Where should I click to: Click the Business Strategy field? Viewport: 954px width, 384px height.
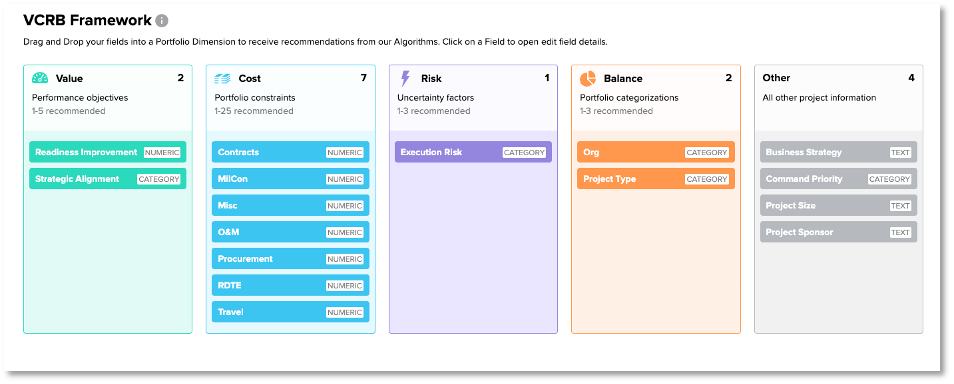[838, 152]
